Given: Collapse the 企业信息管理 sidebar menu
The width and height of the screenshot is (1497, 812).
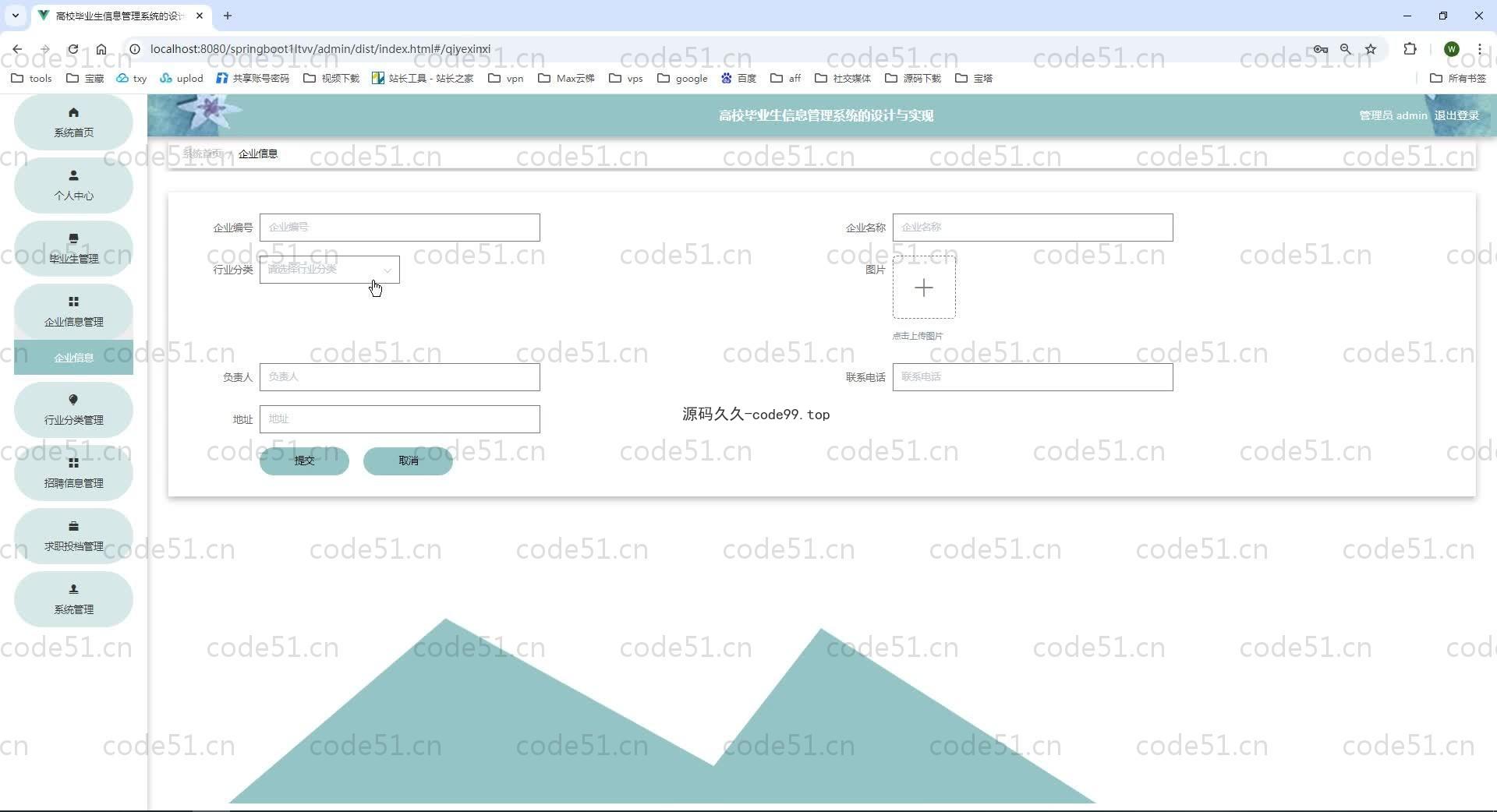Looking at the screenshot, I should [x=73, y=312].
